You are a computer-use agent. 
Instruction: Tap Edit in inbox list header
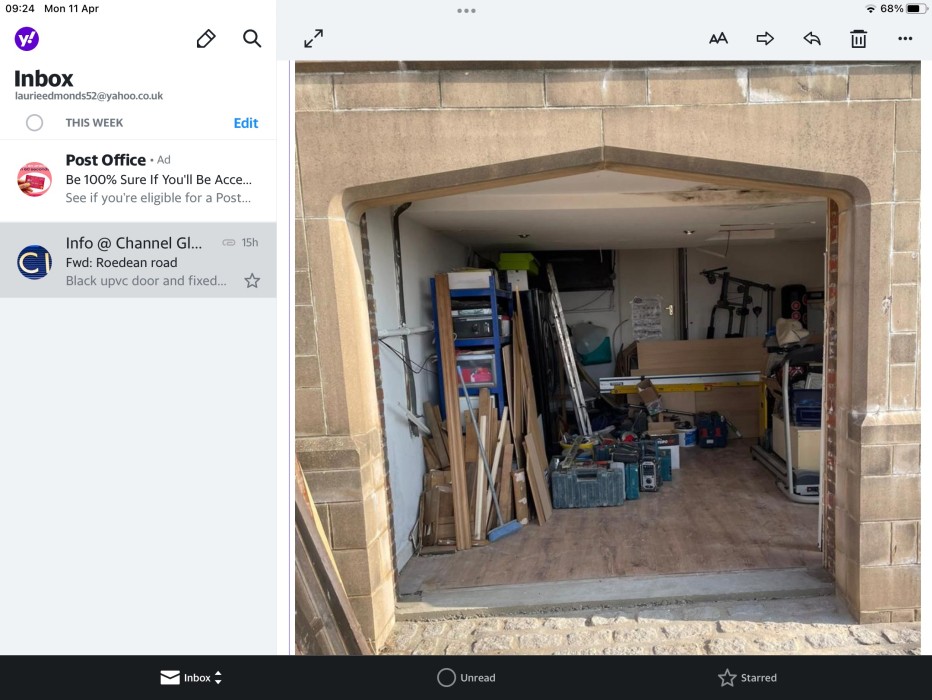point(245,123)
